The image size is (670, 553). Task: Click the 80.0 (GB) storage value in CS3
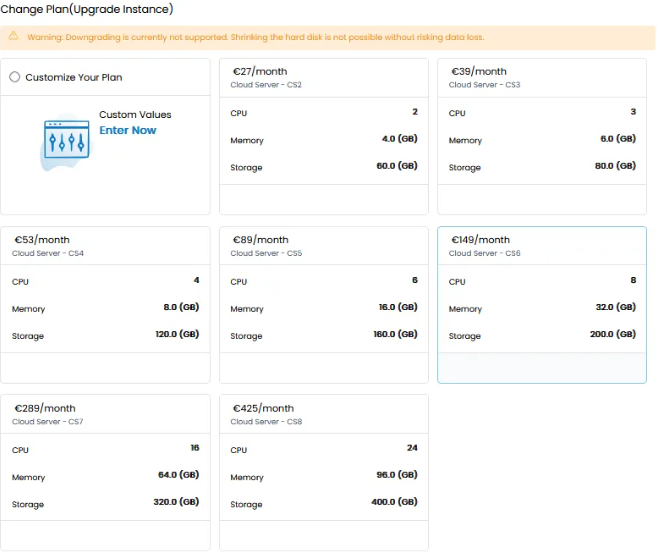click(614, 166)
